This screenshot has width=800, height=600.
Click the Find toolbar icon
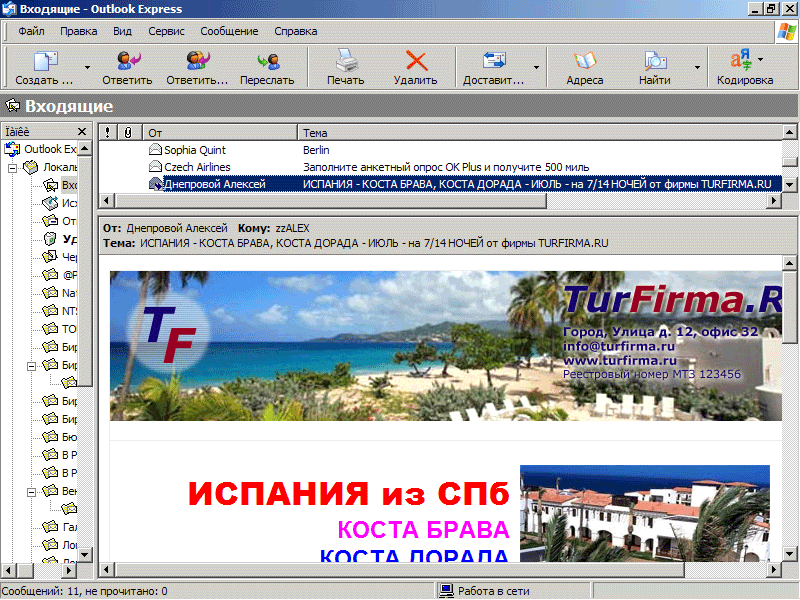tap(655, 62)
